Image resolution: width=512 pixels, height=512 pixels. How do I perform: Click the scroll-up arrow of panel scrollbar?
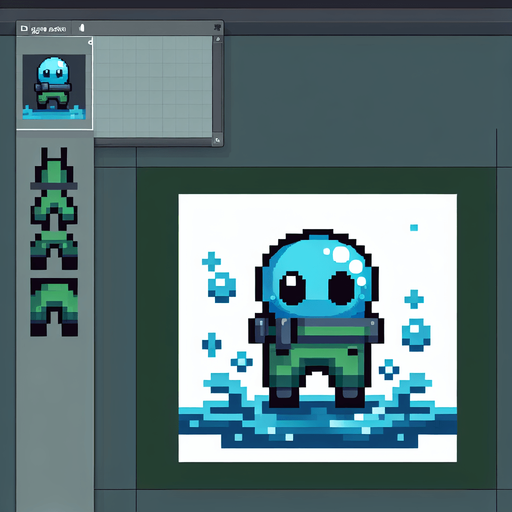218,39
